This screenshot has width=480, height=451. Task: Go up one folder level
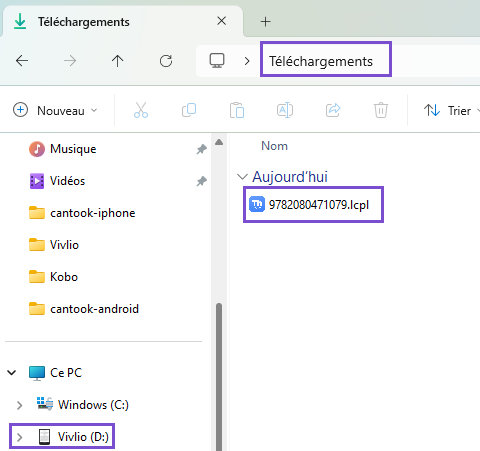tap(117, 61)
